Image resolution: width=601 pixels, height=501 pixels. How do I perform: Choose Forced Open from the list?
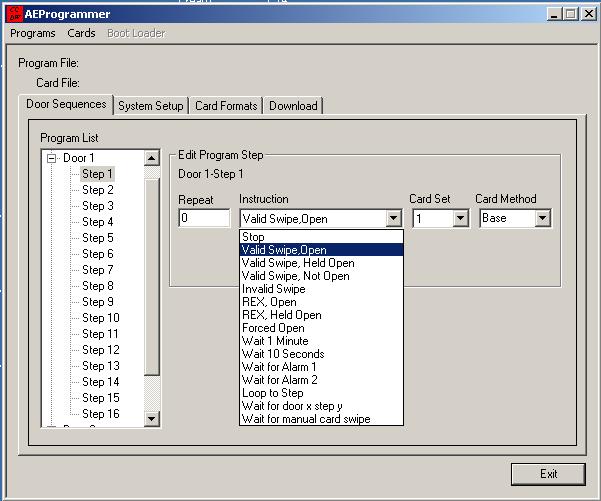pos(321,328)
